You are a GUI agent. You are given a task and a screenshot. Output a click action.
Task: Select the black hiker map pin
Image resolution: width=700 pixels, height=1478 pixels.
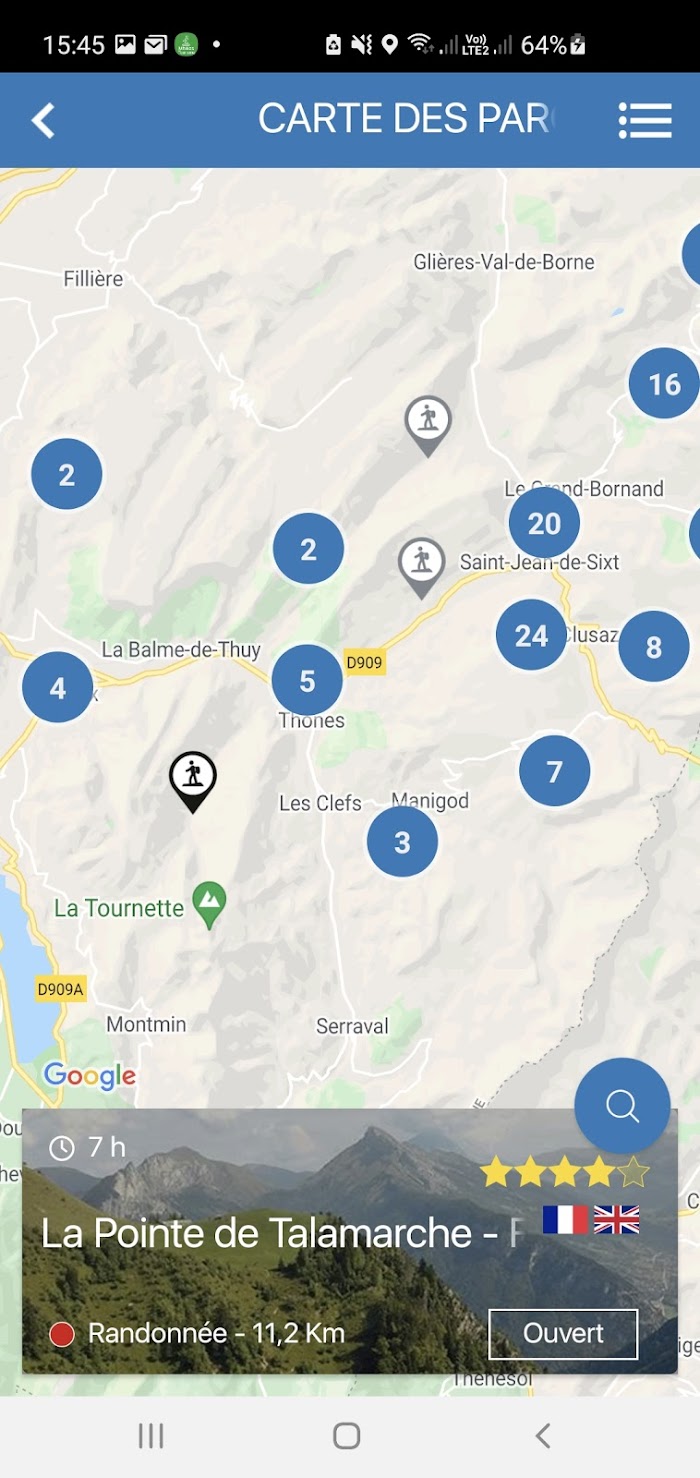point(193,781)
